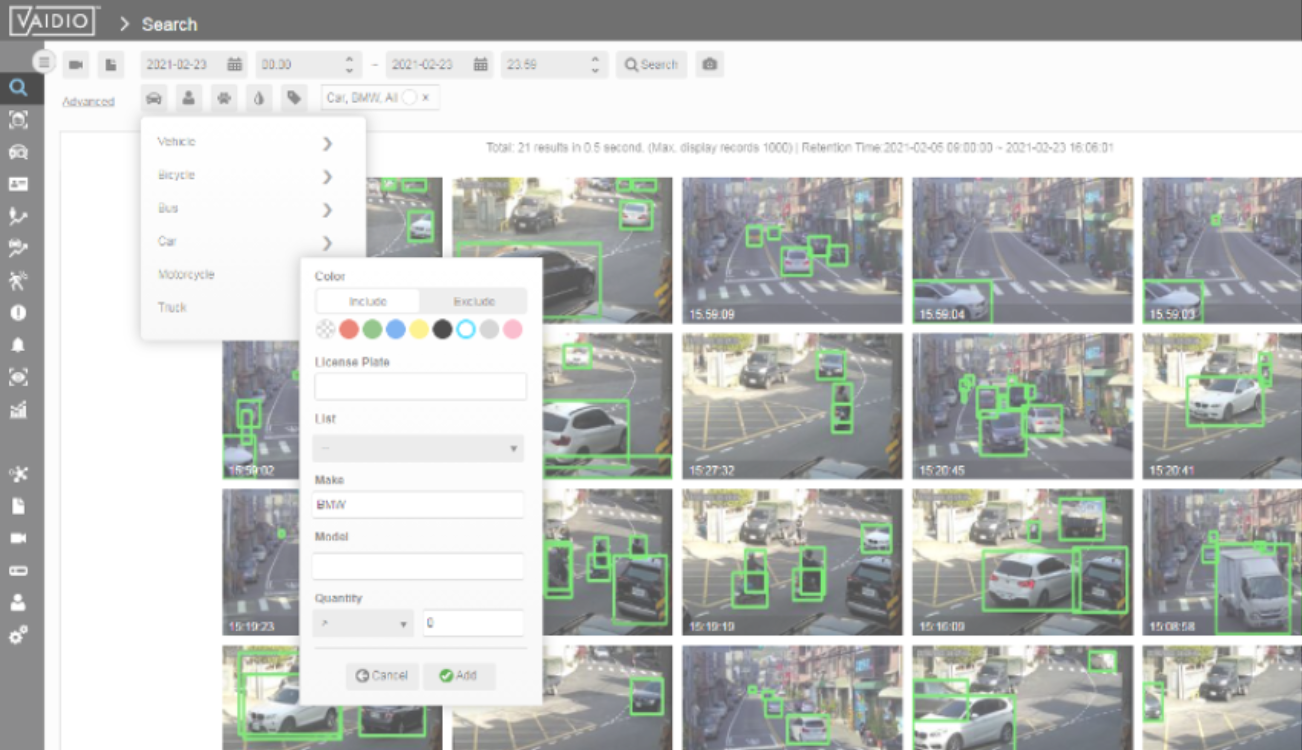Open the List dropdown
Image resolution: width=1302 pixels, height=750 pixels.
419,448
